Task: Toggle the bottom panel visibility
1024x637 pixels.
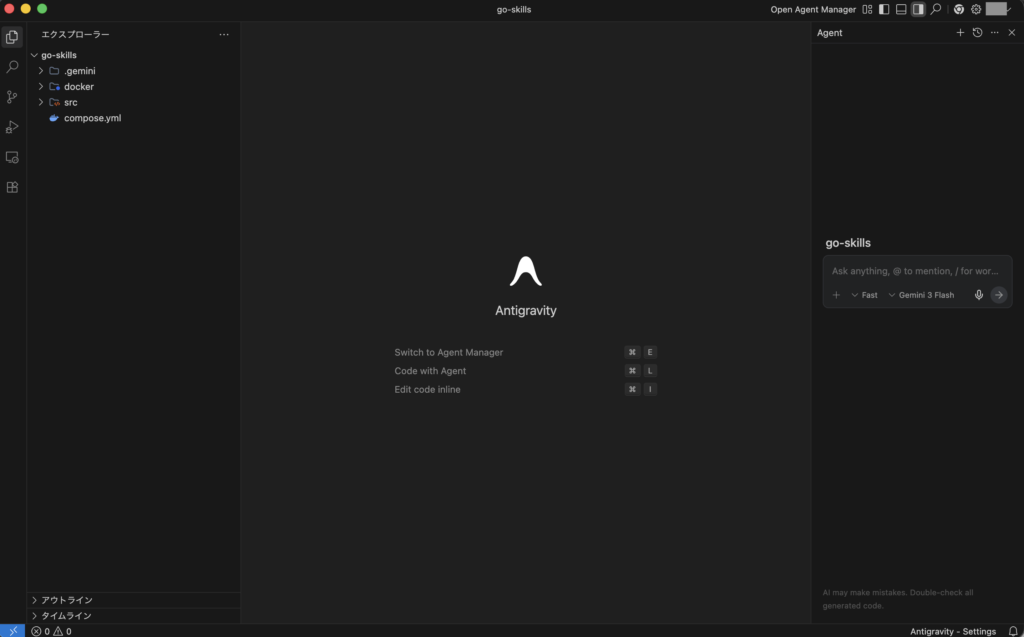Action: click(x=901, y=9)
